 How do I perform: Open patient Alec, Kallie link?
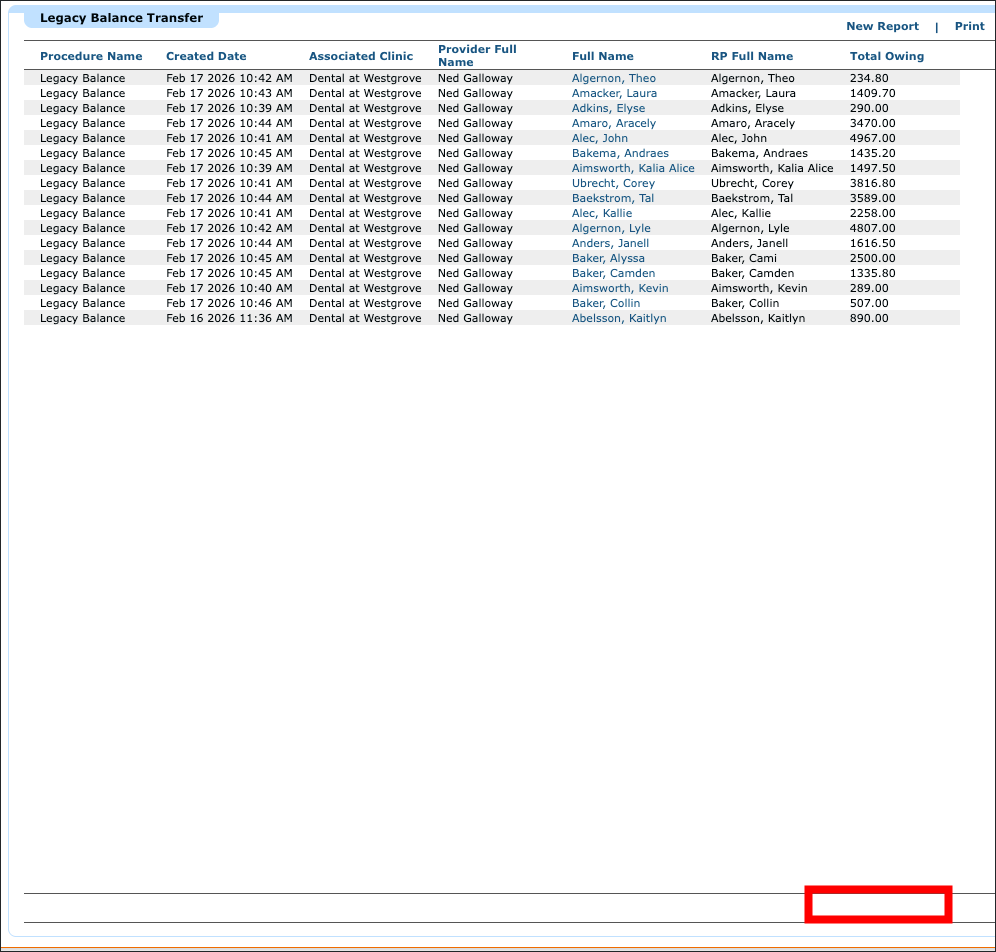click(x=602, y=213)
